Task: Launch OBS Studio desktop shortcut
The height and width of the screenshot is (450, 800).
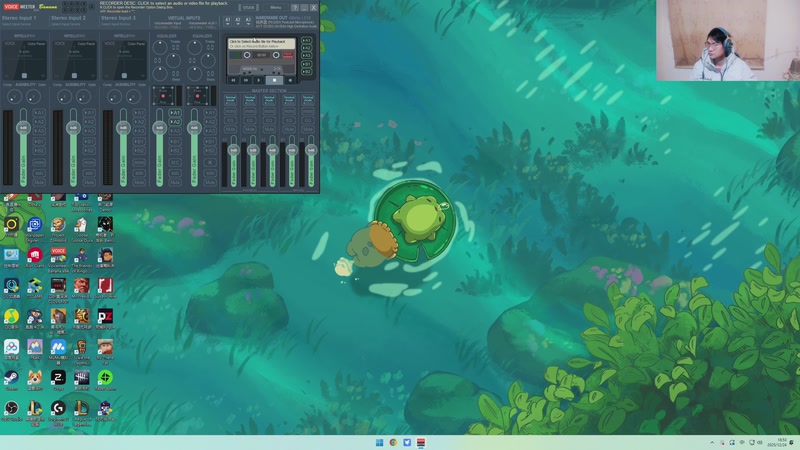Action: [11, 411]
